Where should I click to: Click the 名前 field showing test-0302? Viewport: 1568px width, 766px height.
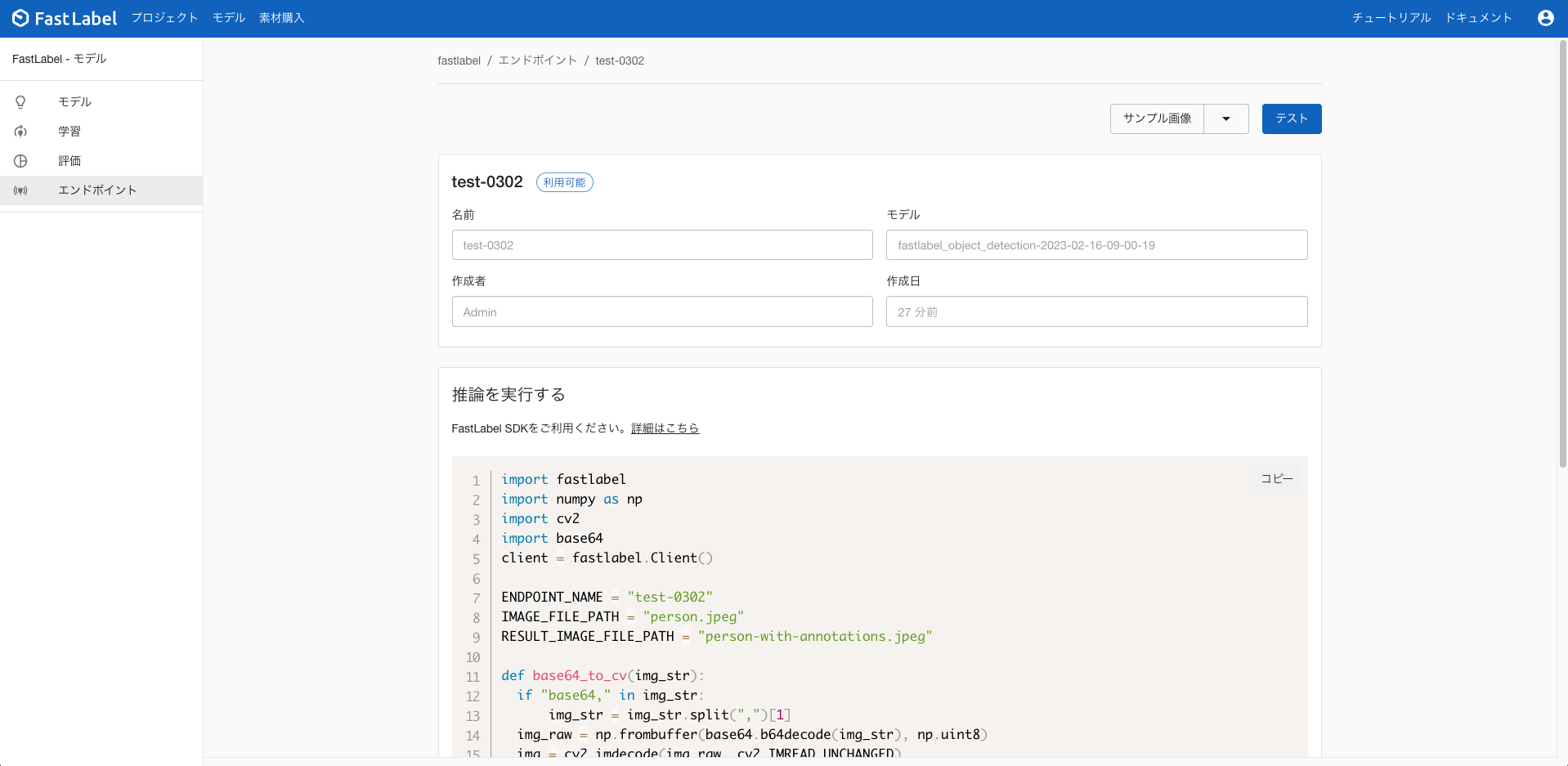point(662,245)
